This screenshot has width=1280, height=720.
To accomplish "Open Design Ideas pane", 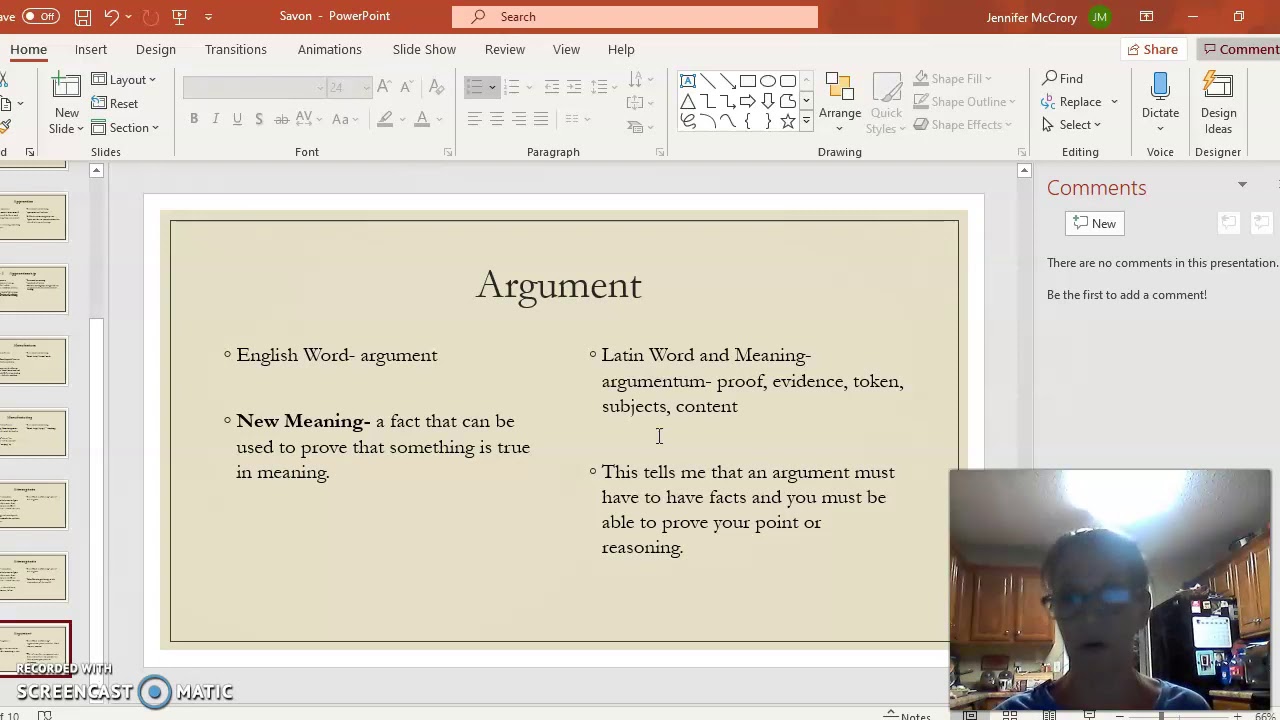I will [1218, 104].
